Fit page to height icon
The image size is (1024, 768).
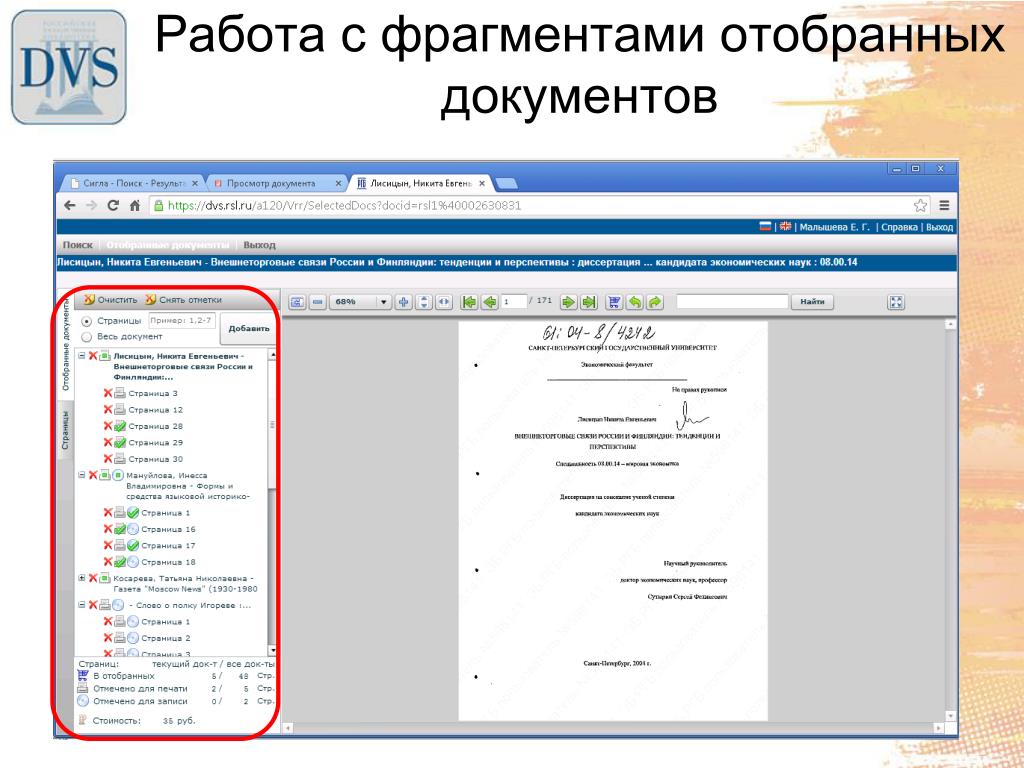pyautogui.click(x=424, y=302)
